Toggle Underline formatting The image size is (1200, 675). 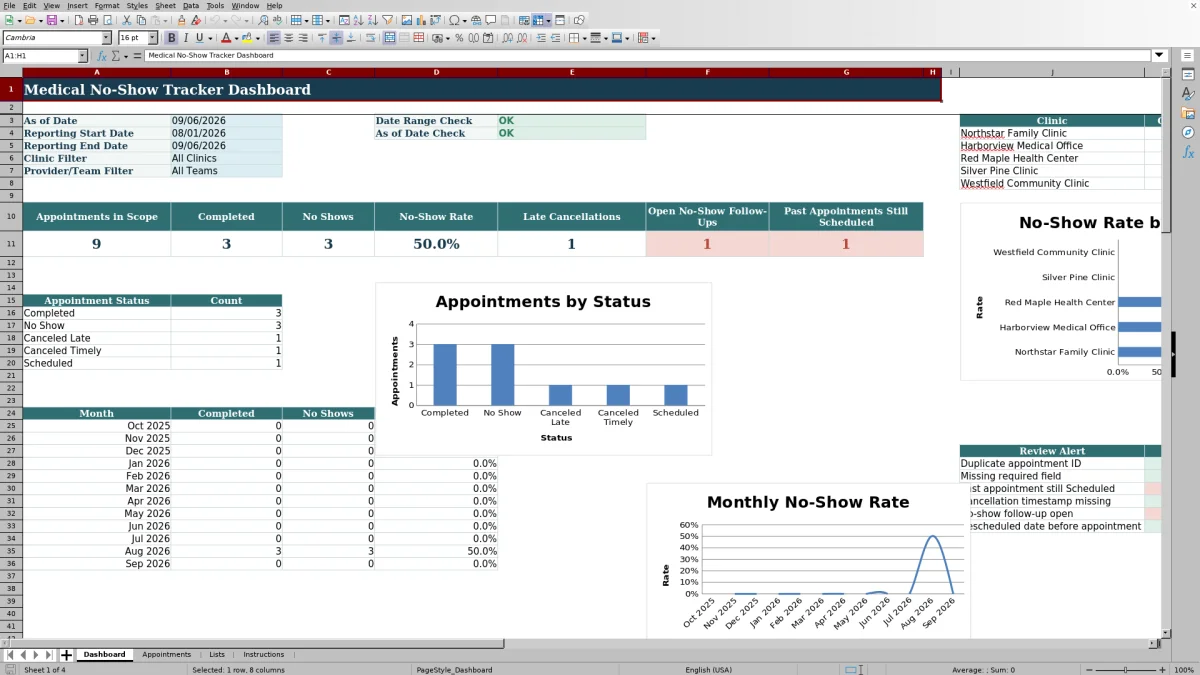(x=200, y=38)
